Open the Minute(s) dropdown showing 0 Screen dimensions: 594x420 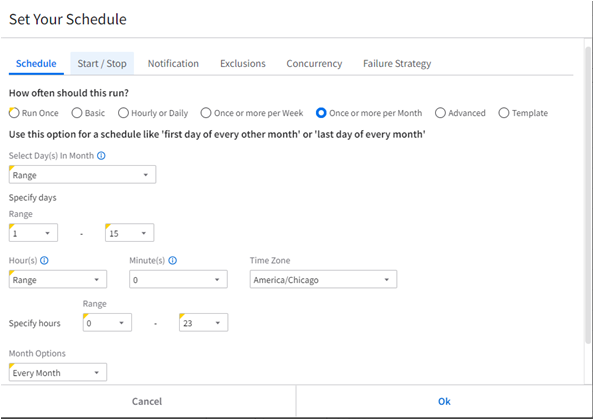[178, 279]
